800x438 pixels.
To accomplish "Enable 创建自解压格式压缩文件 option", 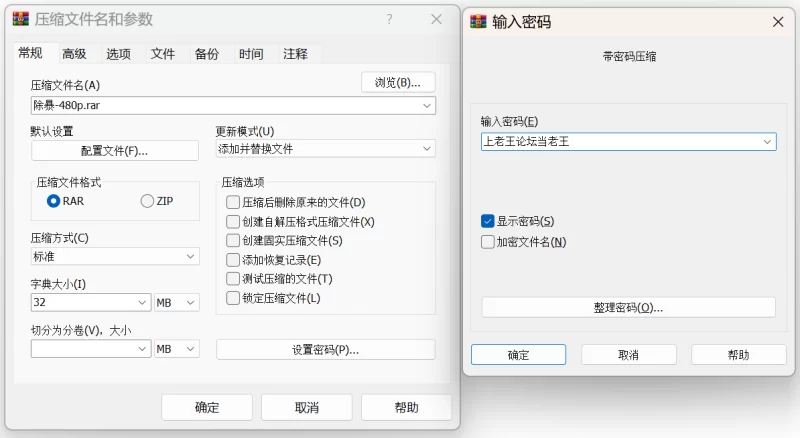I will pos(233,221).
